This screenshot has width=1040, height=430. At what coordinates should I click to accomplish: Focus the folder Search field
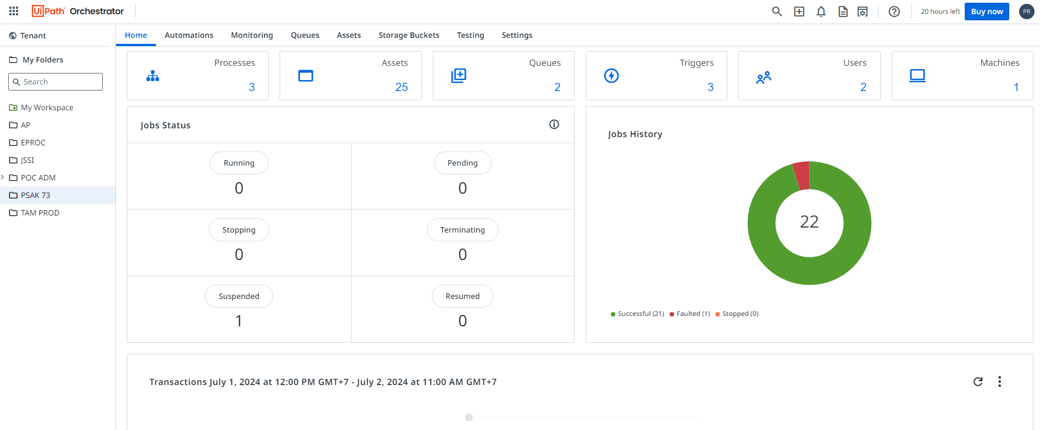55,82
